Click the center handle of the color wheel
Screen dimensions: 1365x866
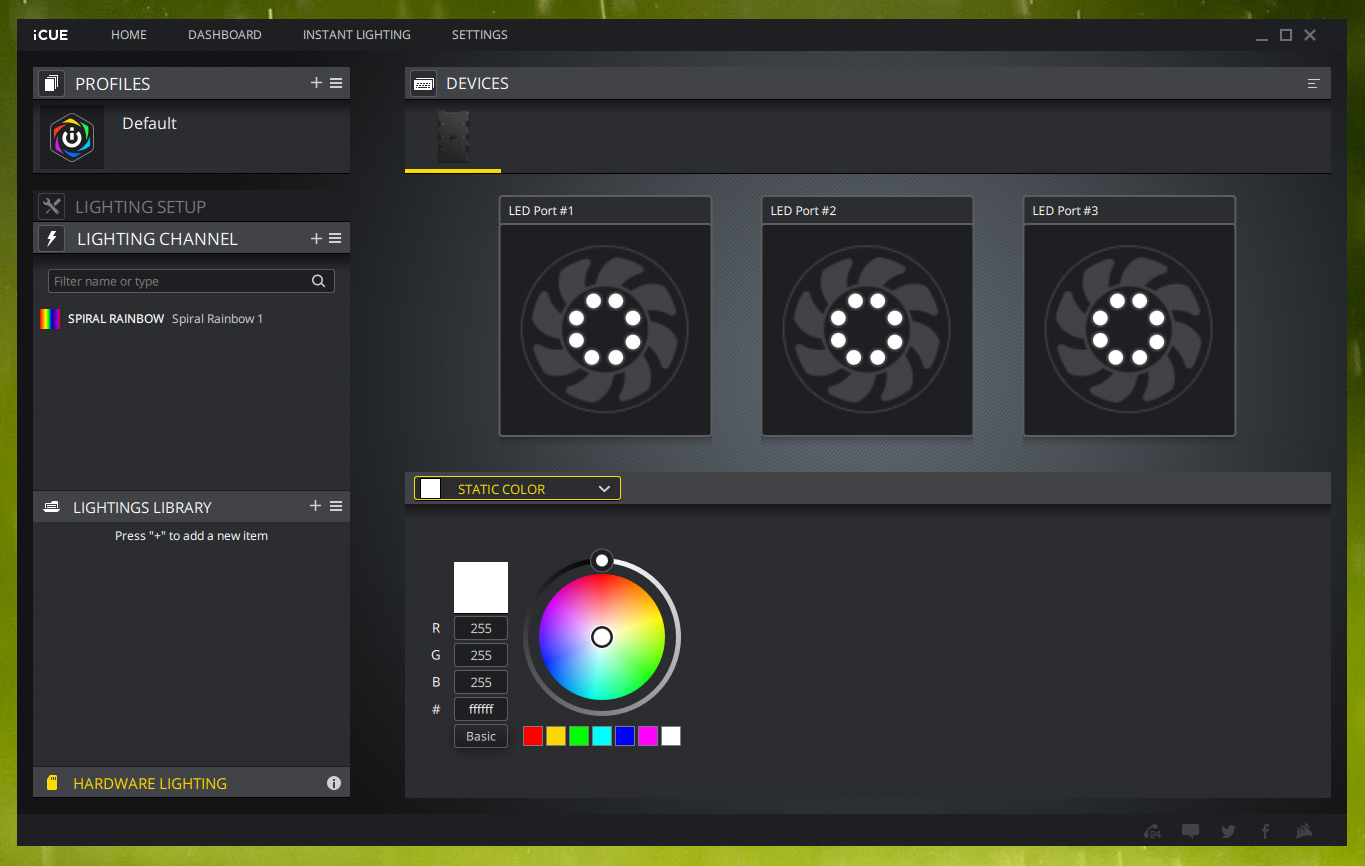point(602,637)
